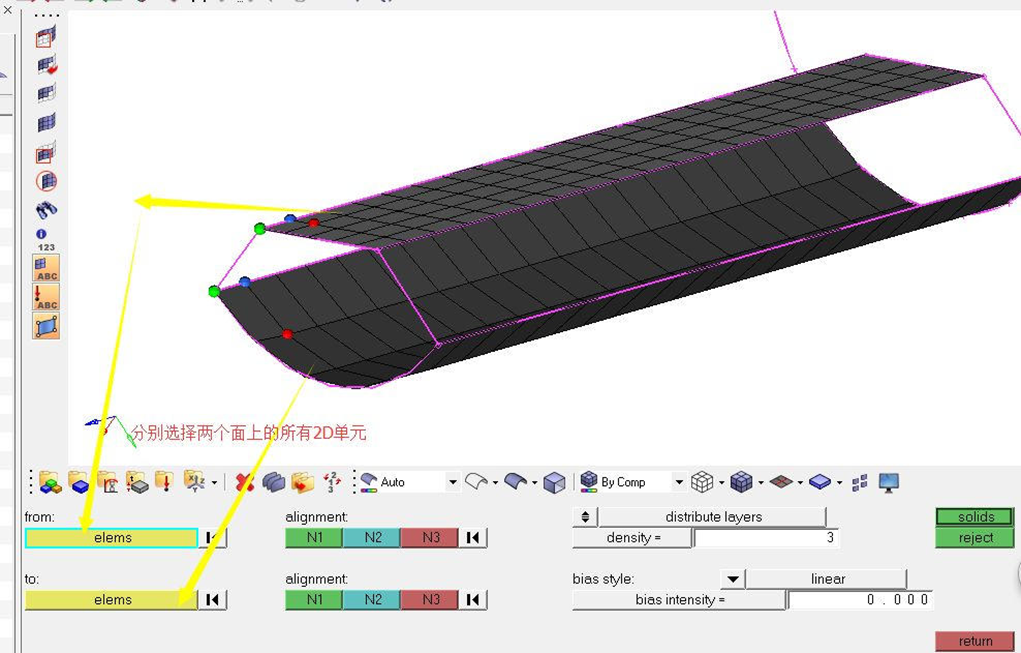The width and height of the screenshot is (1021, 653).
Task: Click the density value field
Action: point(766,538)
